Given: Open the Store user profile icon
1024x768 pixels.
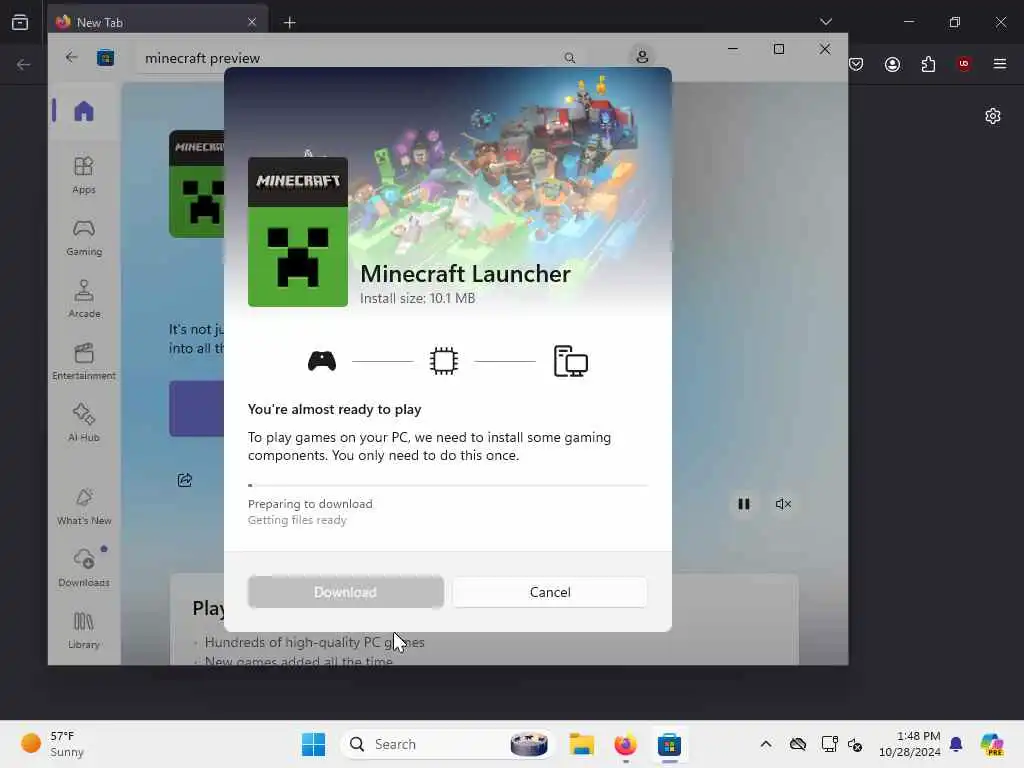Looking at the screenshot, I should (x=642, y=57).
